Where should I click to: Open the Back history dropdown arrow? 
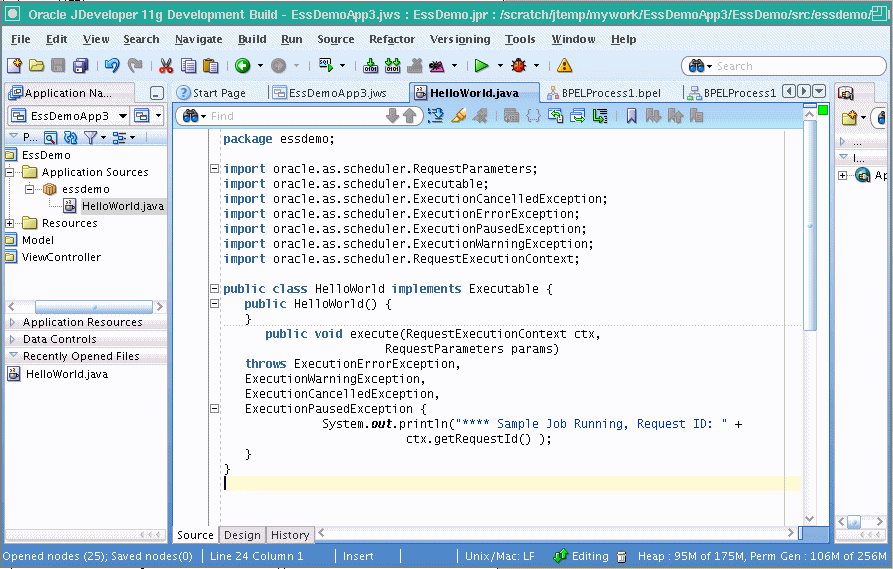coord(260,66)
